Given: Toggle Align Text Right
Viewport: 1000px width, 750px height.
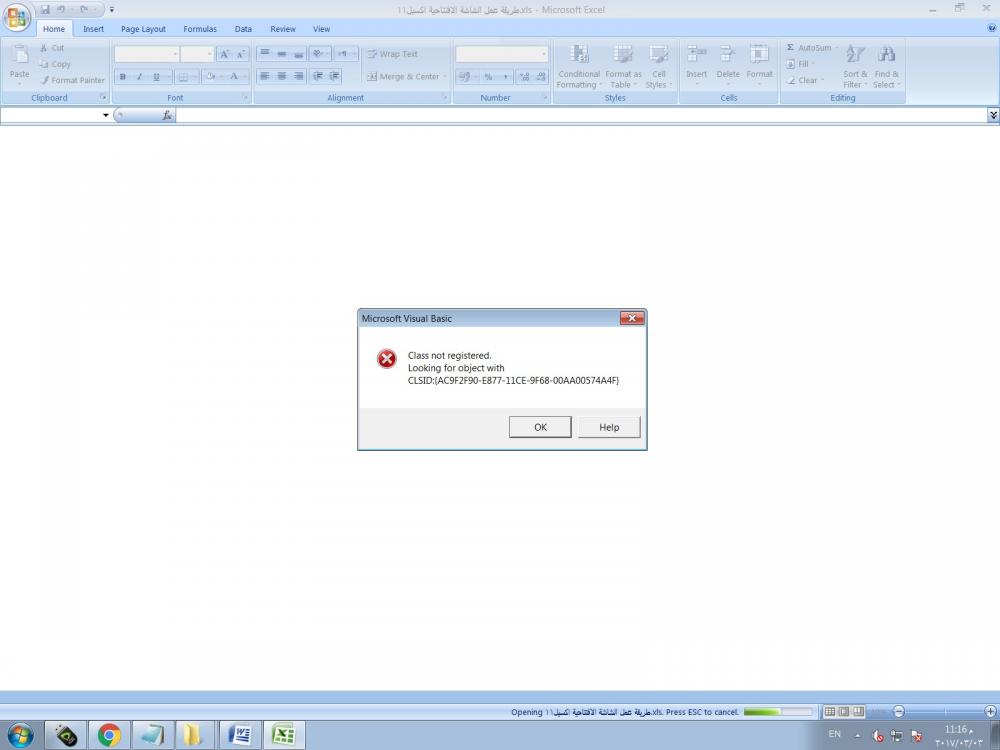Looking at the screenshot, I should click(x=298, y=77).
